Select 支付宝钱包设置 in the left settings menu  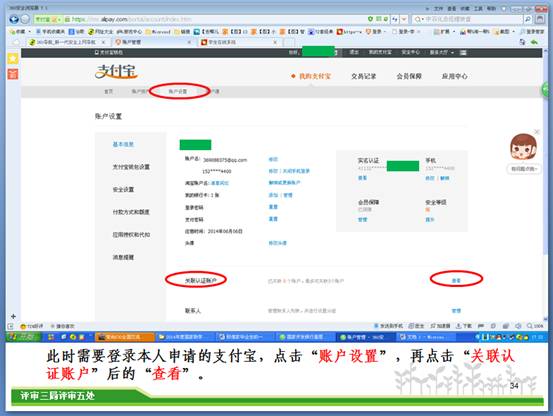pos(131,167)
